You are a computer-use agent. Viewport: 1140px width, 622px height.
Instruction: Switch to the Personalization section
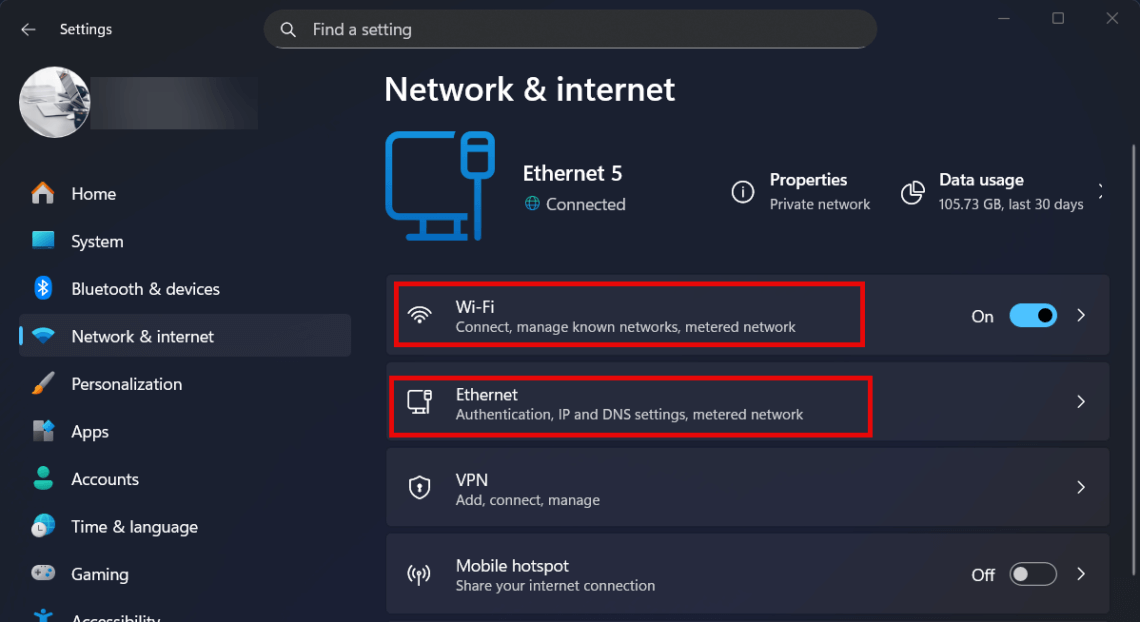tap(126, 384)
